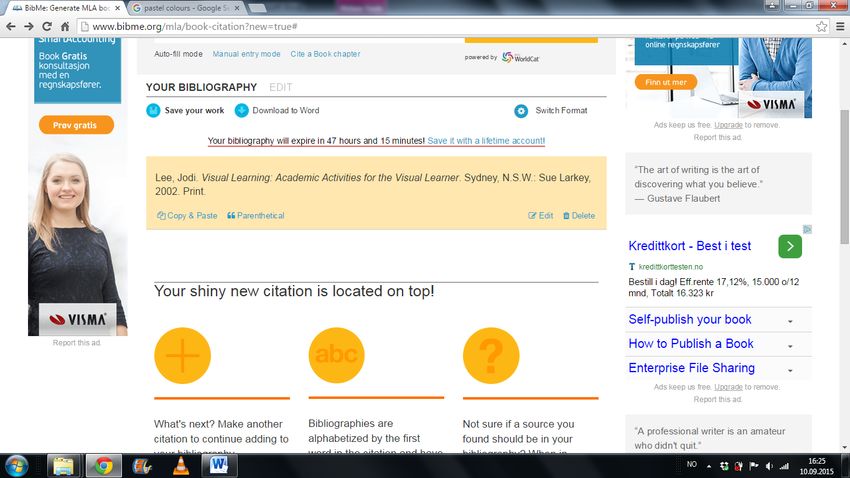Viewport: 850px width, 478px height.
Task: Edit the Lee, Jodi citation
Action: point(540,216)
